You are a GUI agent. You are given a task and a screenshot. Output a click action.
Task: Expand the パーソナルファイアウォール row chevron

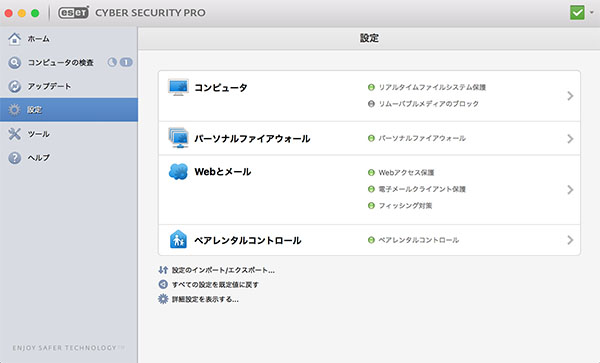570,138
